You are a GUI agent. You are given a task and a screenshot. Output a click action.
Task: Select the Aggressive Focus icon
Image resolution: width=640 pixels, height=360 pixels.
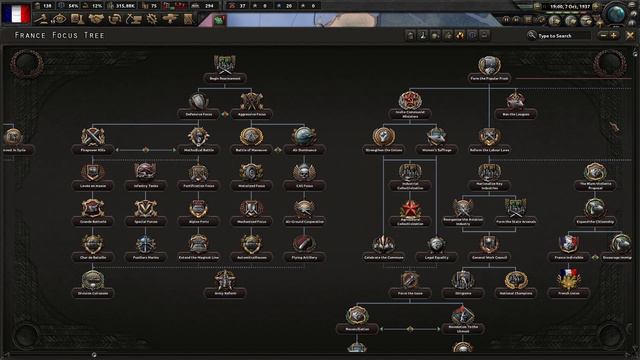(x=251, y=101)
